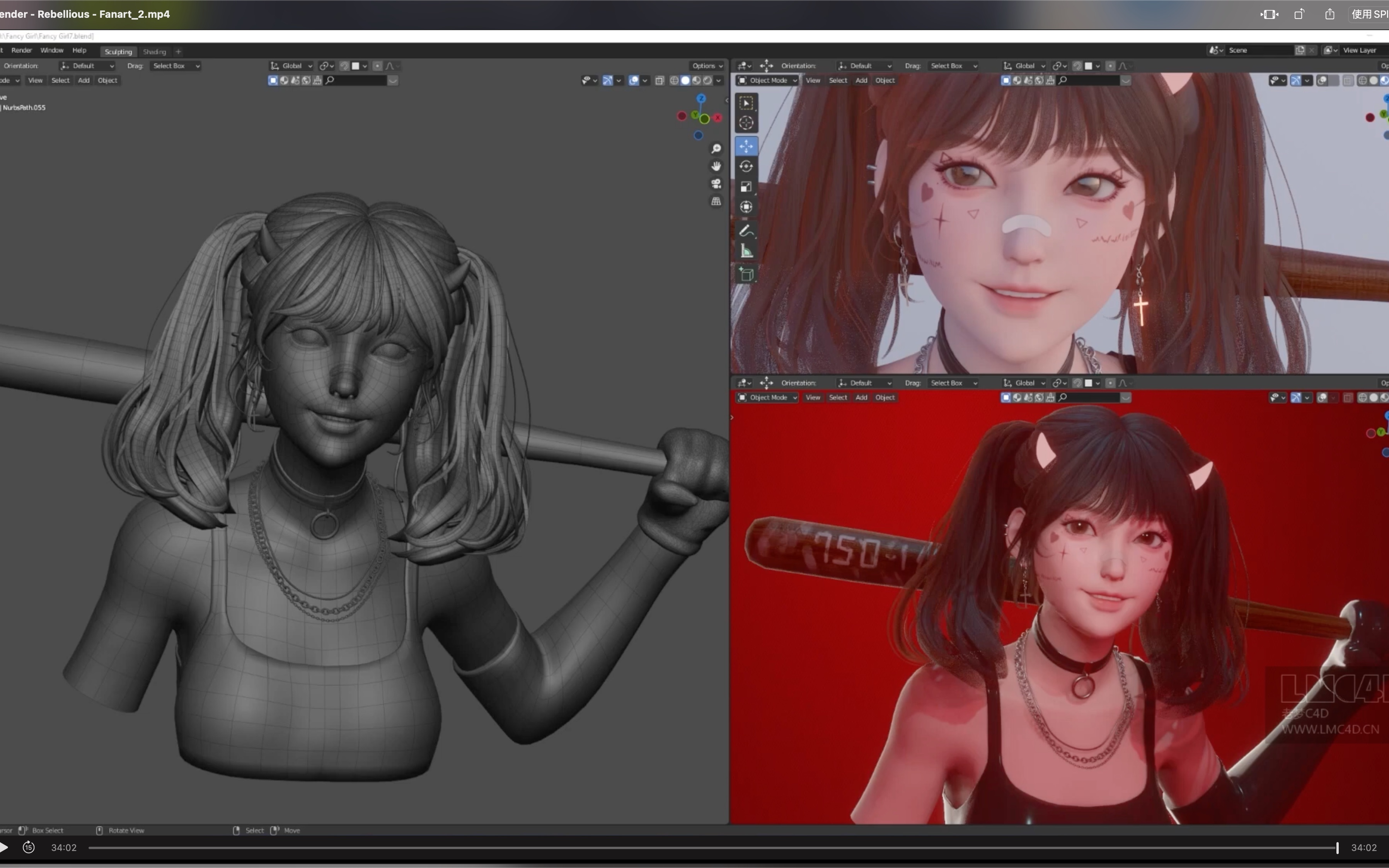Select the Rotate tool in top-right viewport

pos(746,167)
